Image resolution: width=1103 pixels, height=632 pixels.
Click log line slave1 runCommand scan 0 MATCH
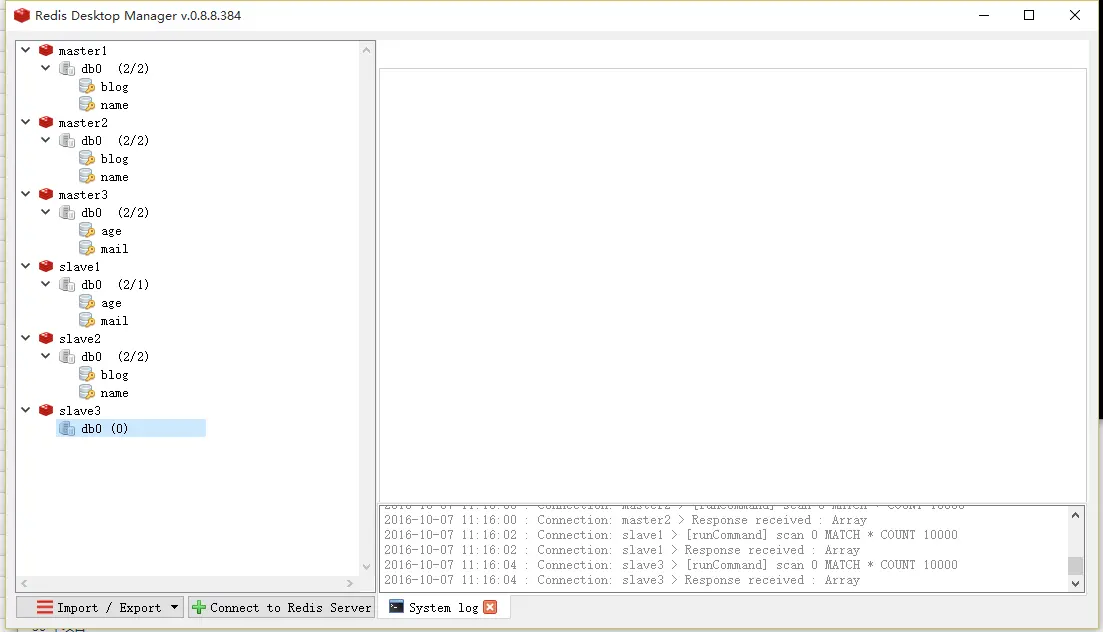coord(670,535)
